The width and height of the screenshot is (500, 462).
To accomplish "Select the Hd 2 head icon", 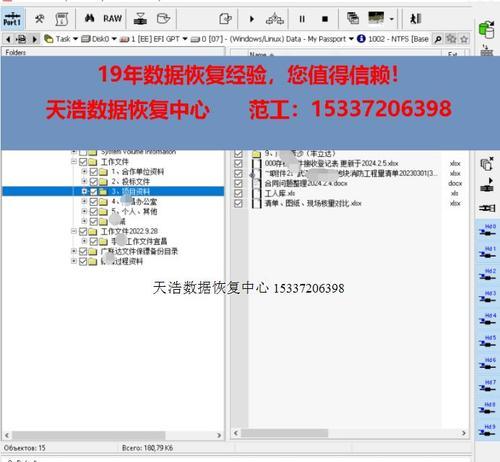I will (x=487, y=275).
